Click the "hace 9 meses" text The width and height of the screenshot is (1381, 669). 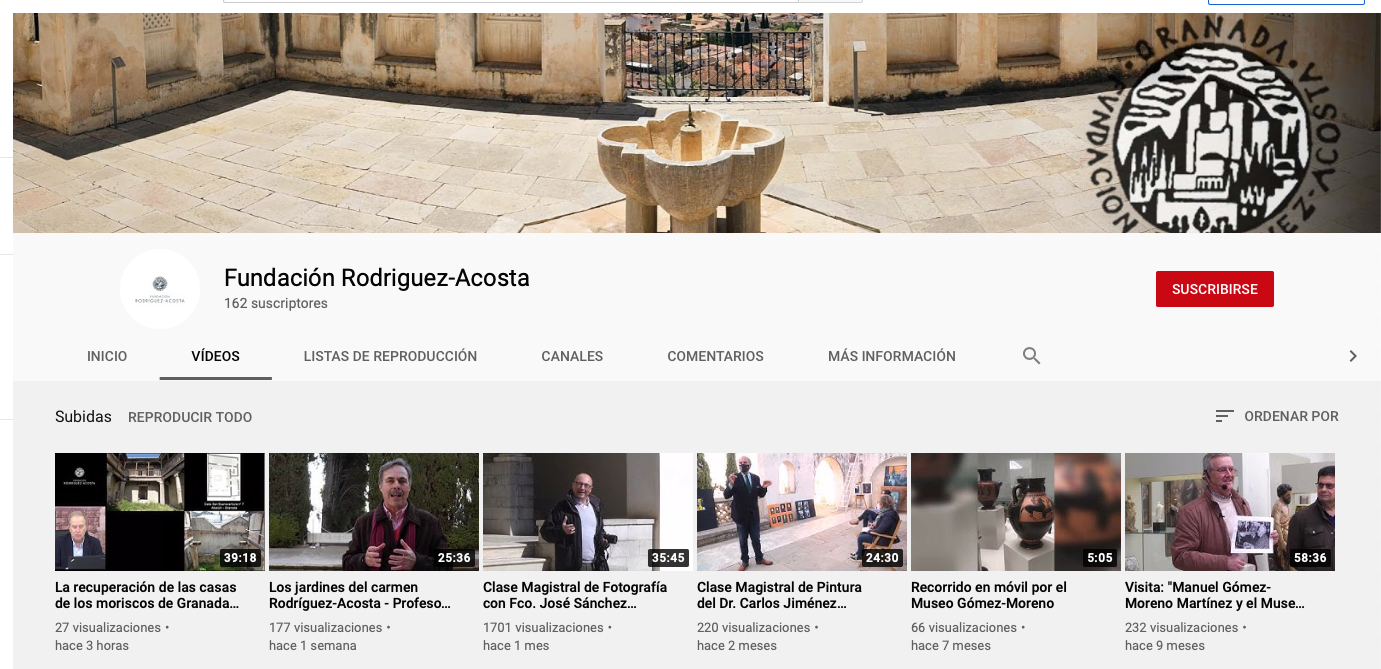tap(1165, 646)
